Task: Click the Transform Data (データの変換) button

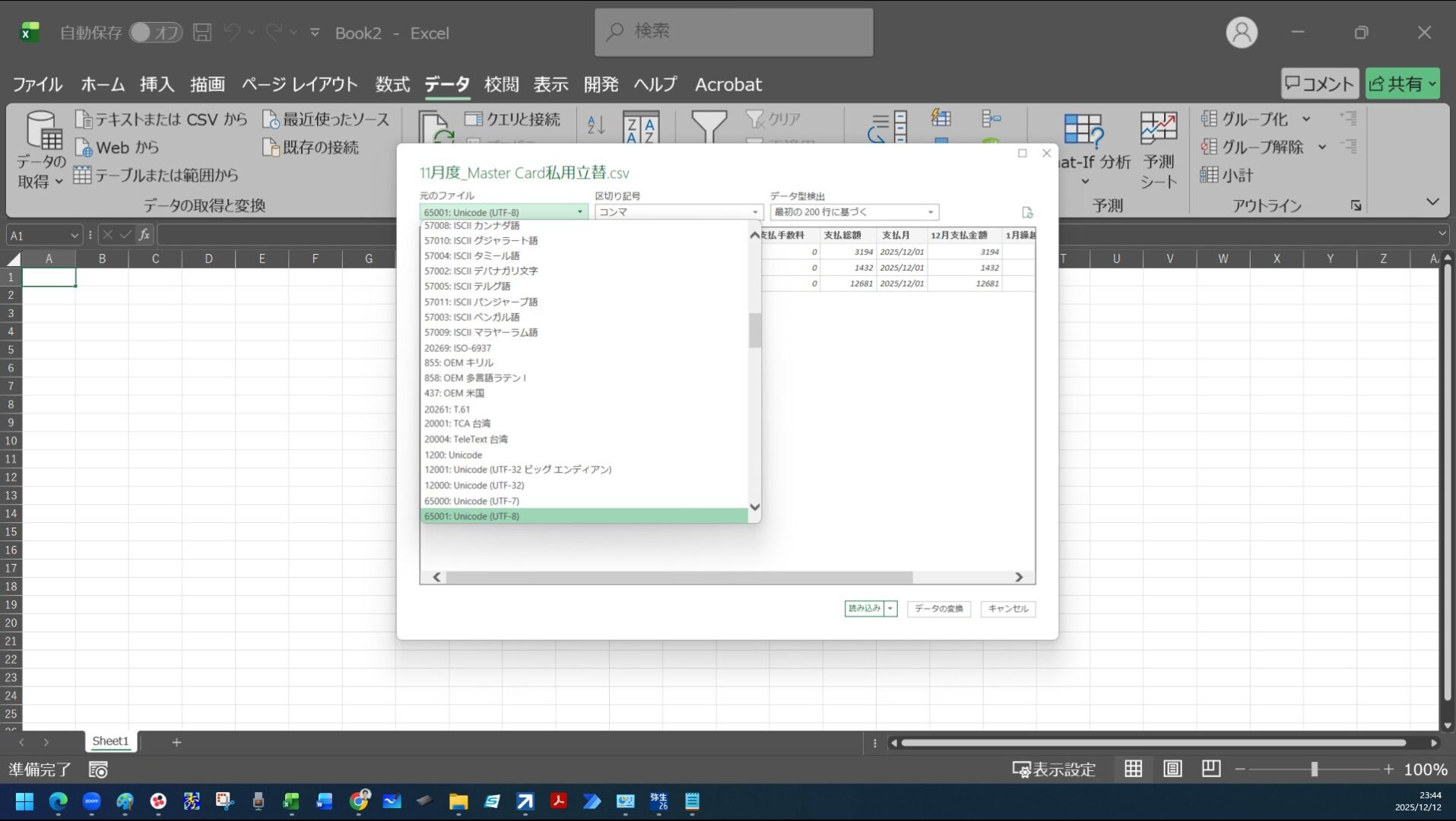Action: (x=938, y=608)
